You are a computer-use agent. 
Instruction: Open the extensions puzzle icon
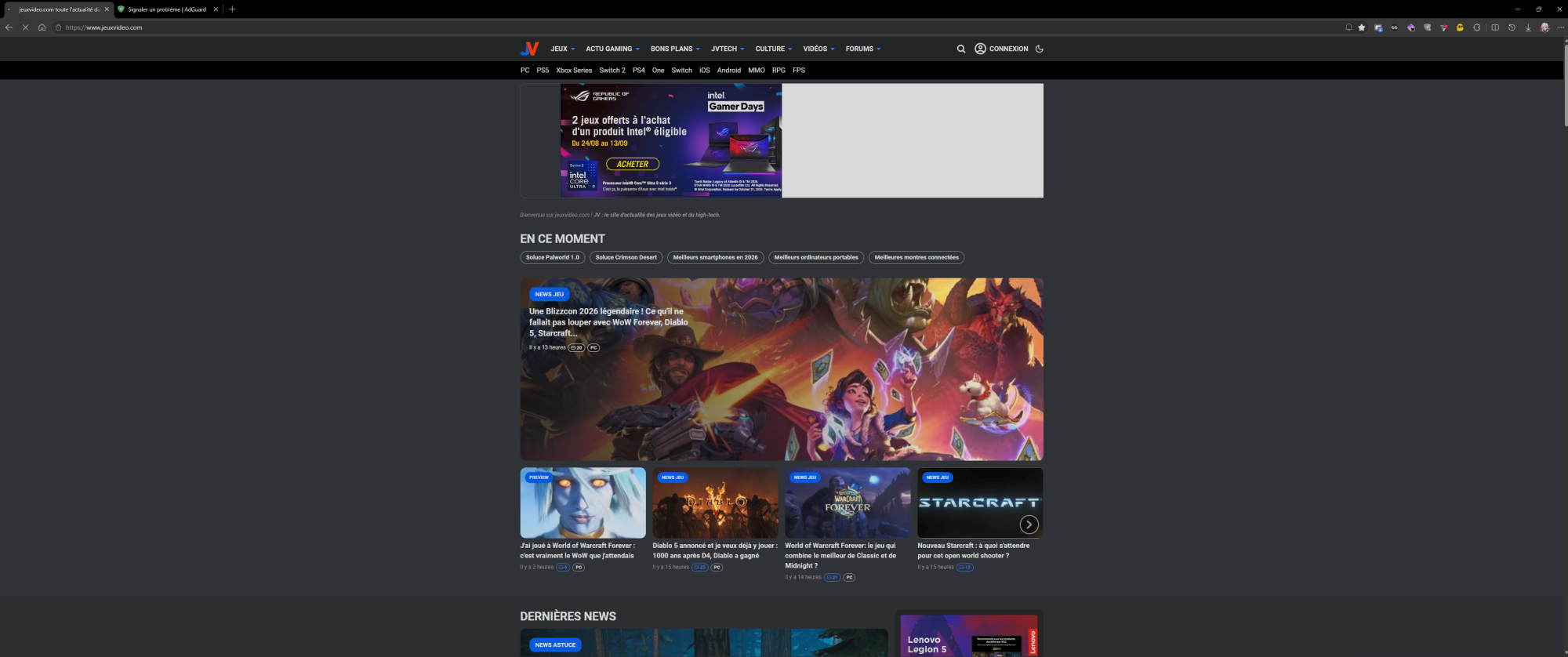1477,27
